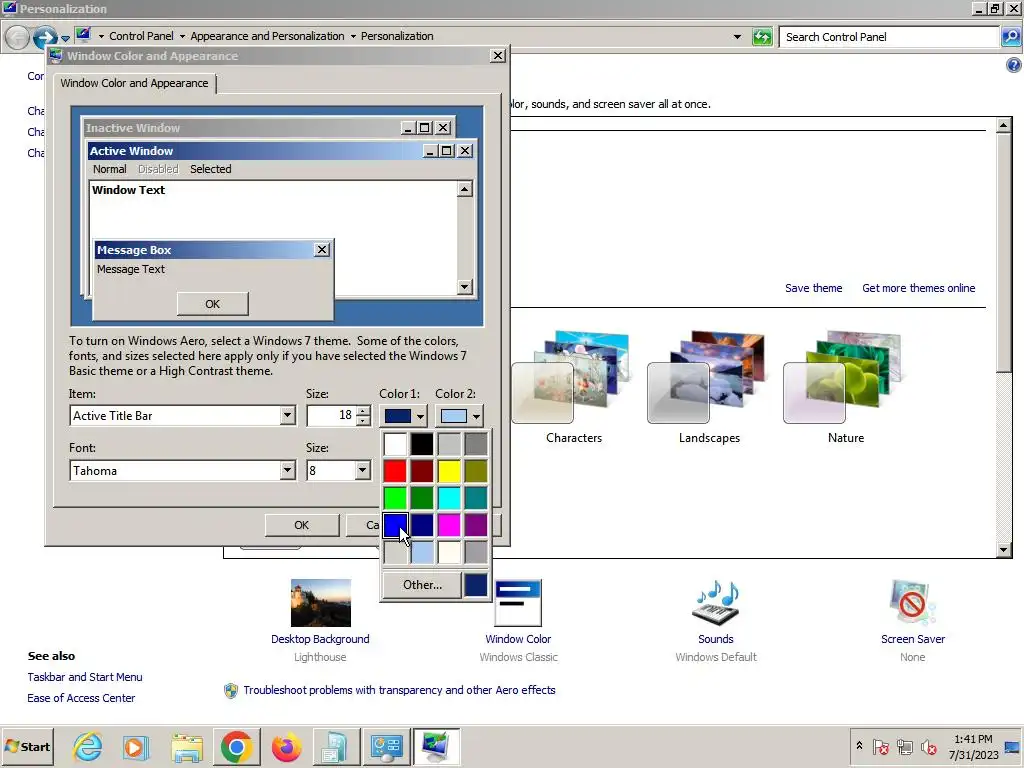Open Ease of Access Center link
Screen dimensions: 1024x768
pos(81,698)
